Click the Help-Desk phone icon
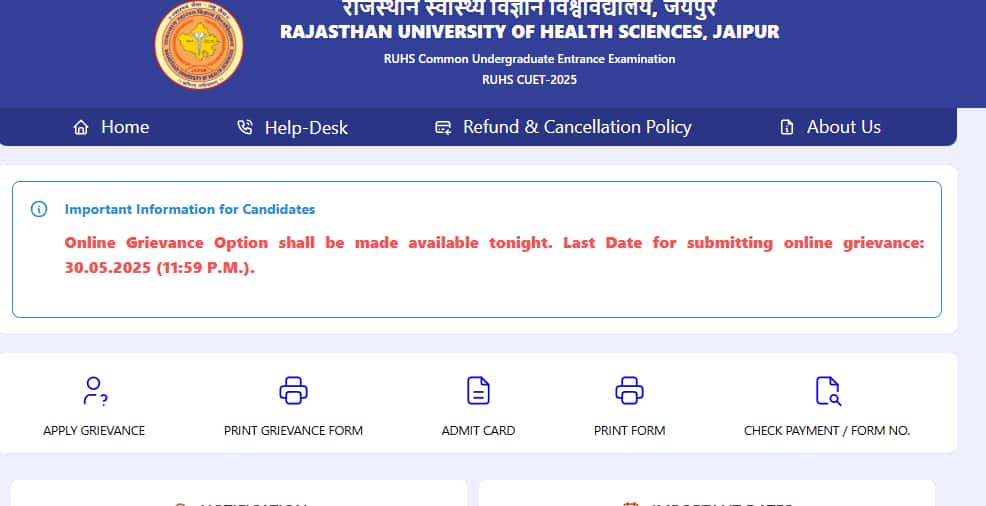This screenshot has height=506, width=986. point(245,127)
